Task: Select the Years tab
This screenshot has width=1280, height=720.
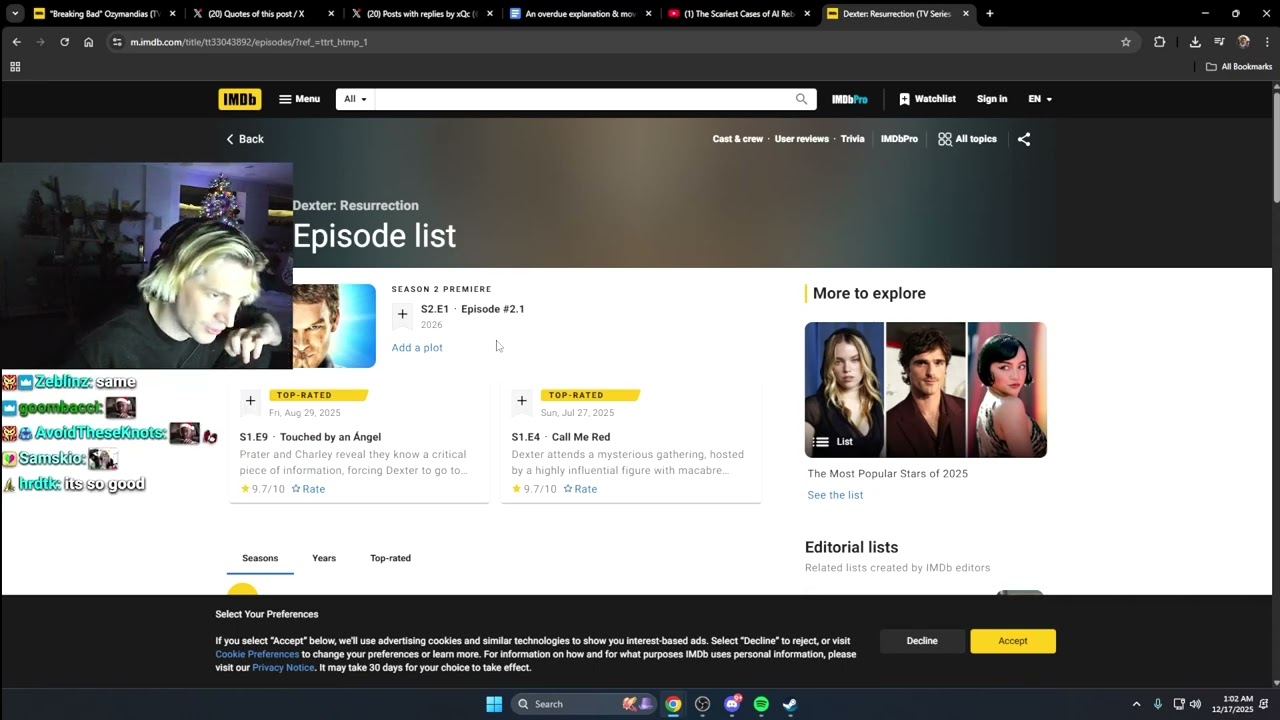Action: (x=324, y=558)
